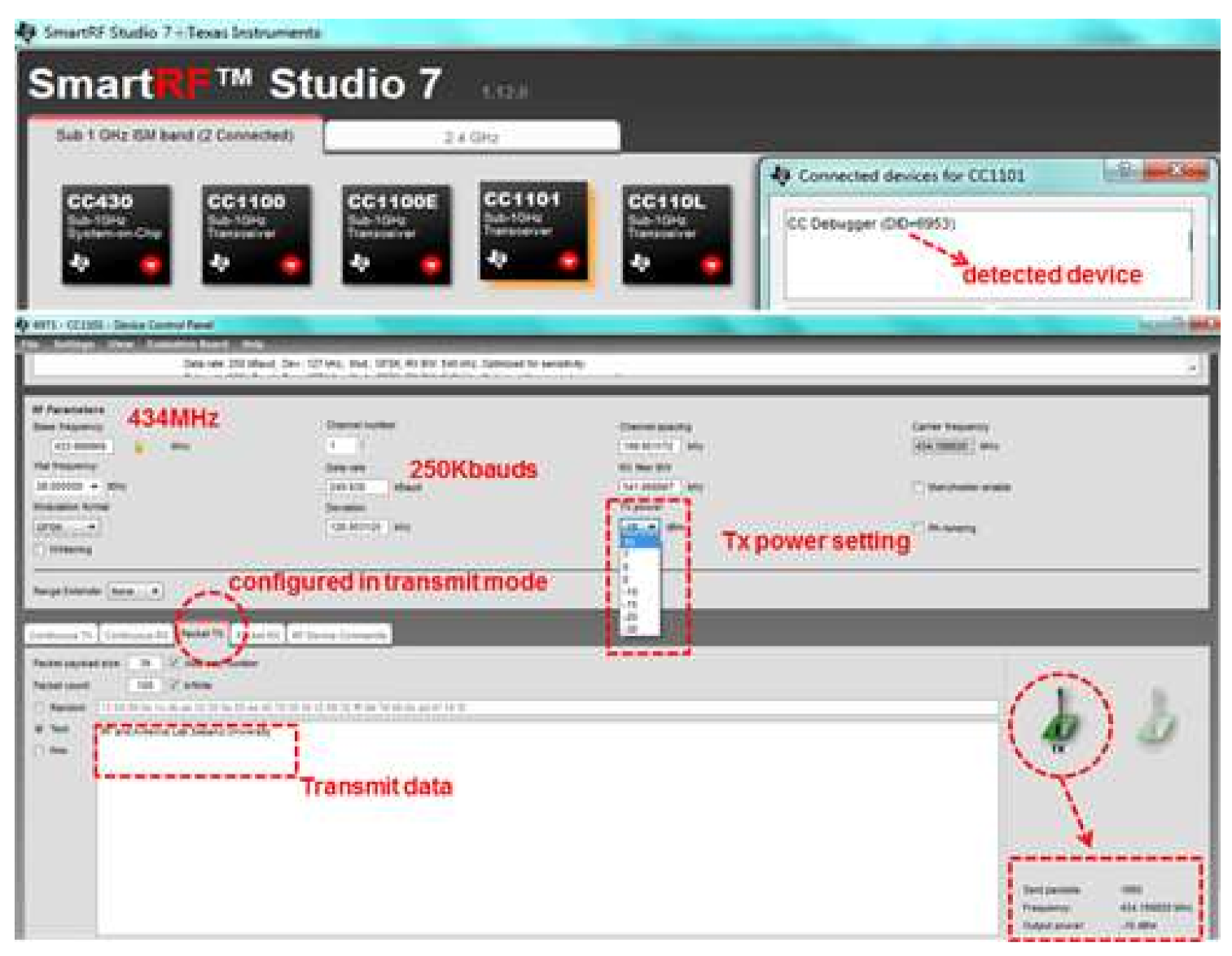Viewport: 1232px width, 956px height.
Task: Click the green TX start-transmit icon
Action: [1059, 721]
